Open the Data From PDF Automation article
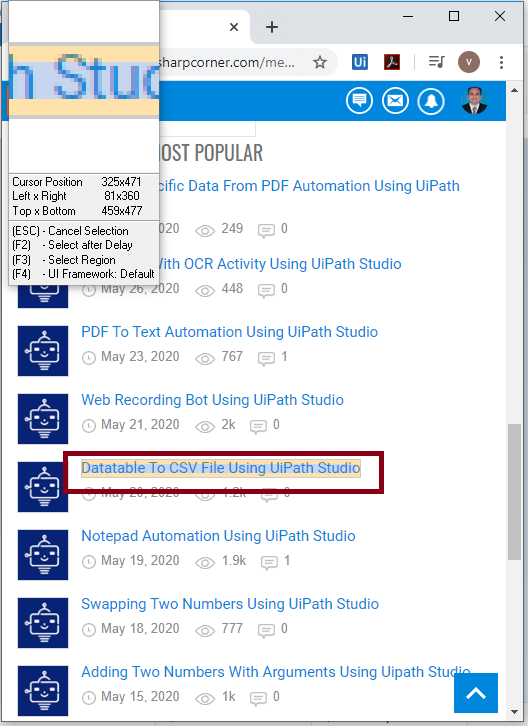Screen dimensions: 528x726 309,186
